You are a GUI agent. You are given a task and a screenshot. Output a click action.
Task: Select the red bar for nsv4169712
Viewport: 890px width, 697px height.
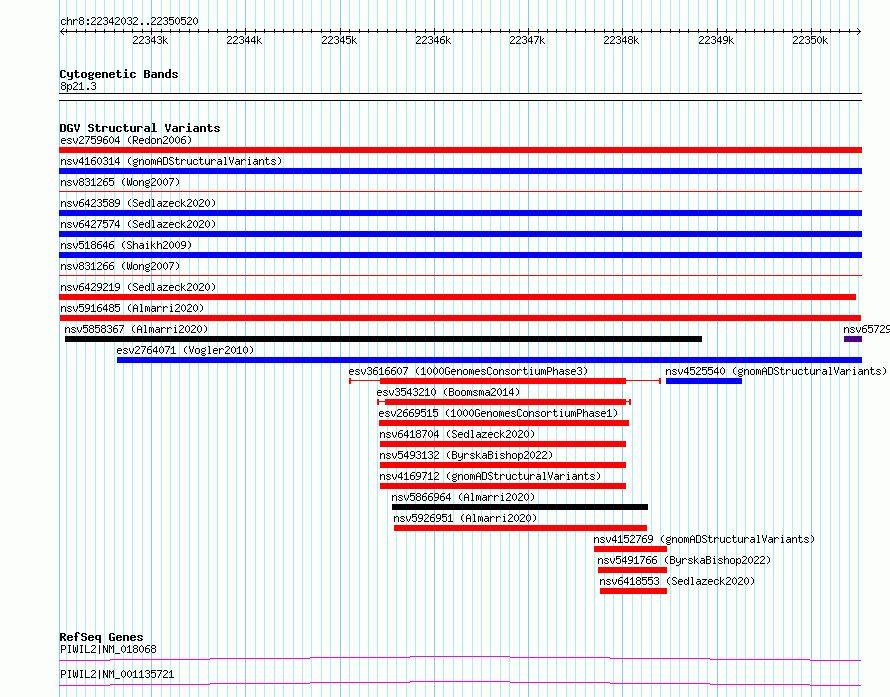[x=503, y=486]
